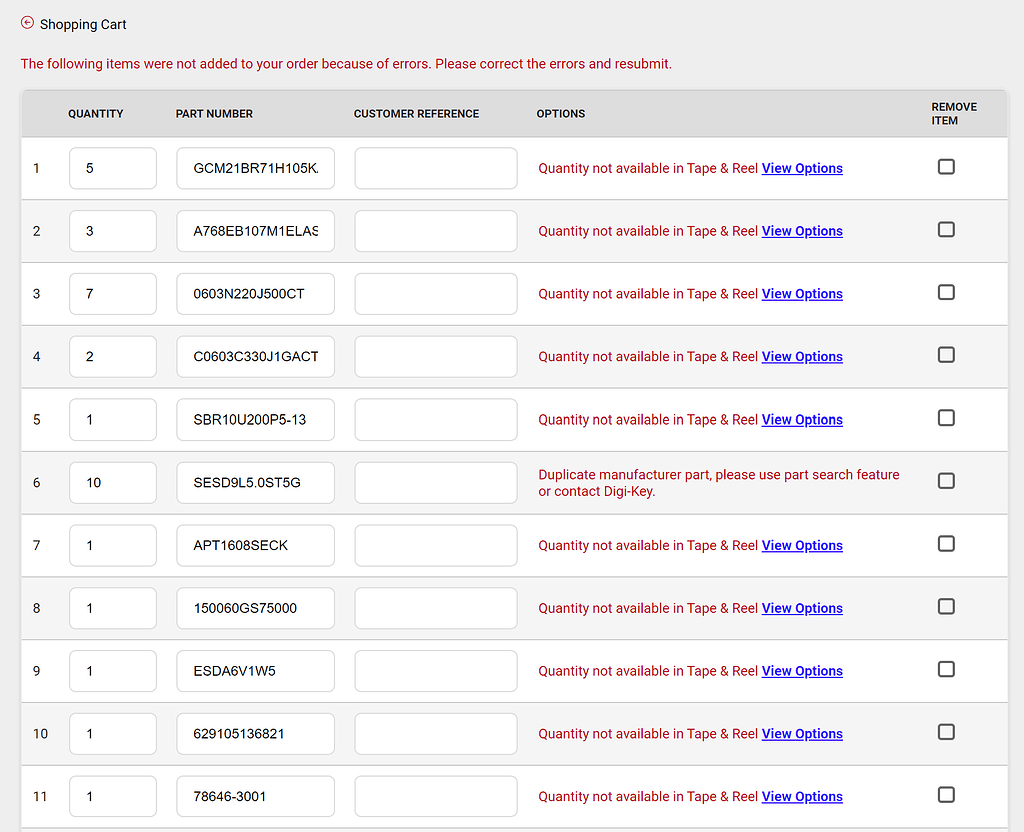Check the remove box for SESD9L5.0ST5G
The image size is (1024, 832).
(x=946, y=480)
